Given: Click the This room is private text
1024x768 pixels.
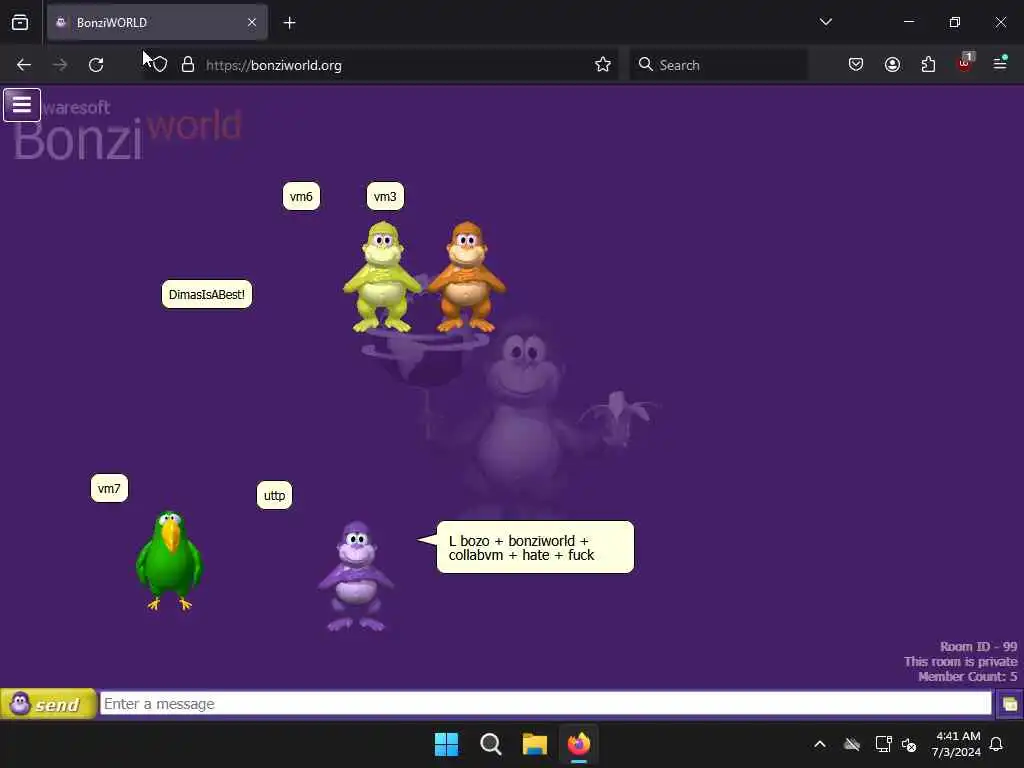Looking at the screenshot, I should click(x=961, y=662).
